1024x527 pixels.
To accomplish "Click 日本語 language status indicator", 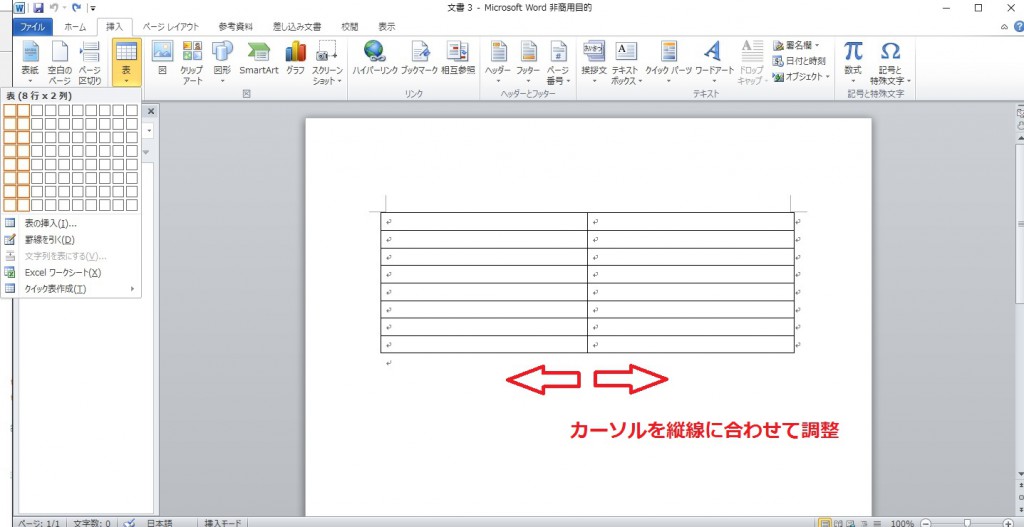I will click(159, 523).
